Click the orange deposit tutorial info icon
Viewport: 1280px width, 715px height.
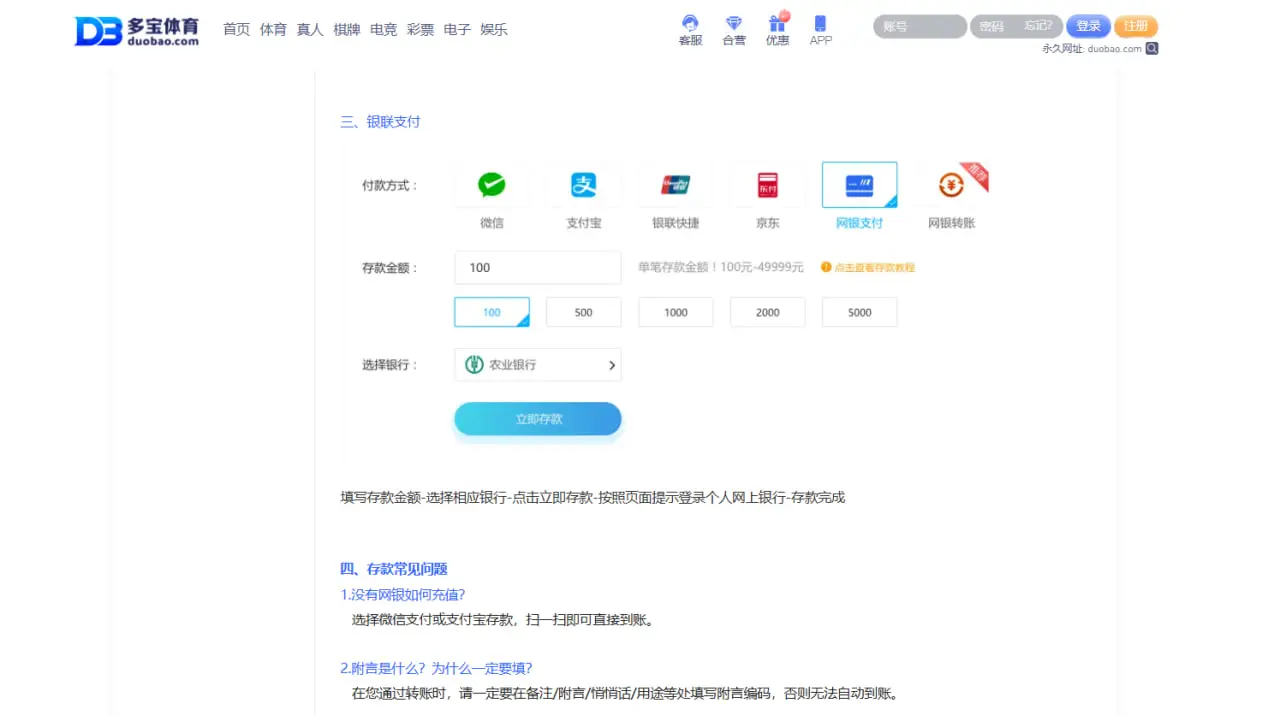tap(826, 267)
